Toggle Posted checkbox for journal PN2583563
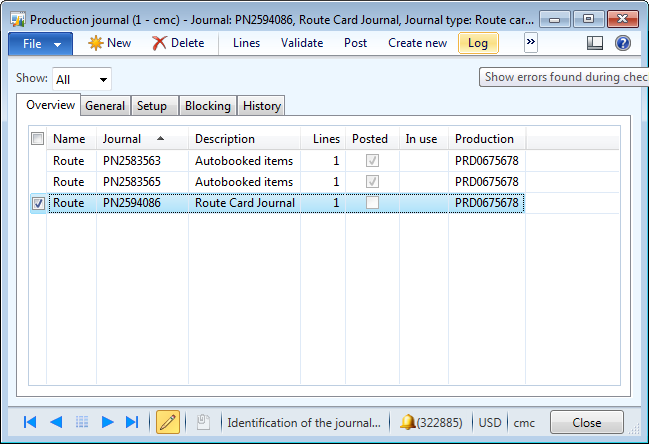The image size is (649, 444). (x=372, y=161)
